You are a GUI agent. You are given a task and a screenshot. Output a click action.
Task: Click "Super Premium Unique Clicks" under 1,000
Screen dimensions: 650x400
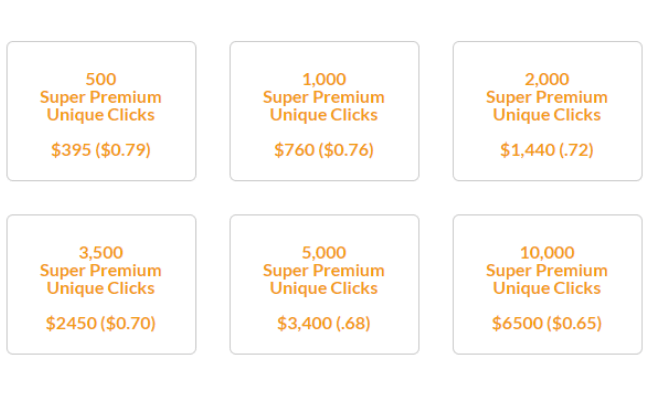pos(324,106)
